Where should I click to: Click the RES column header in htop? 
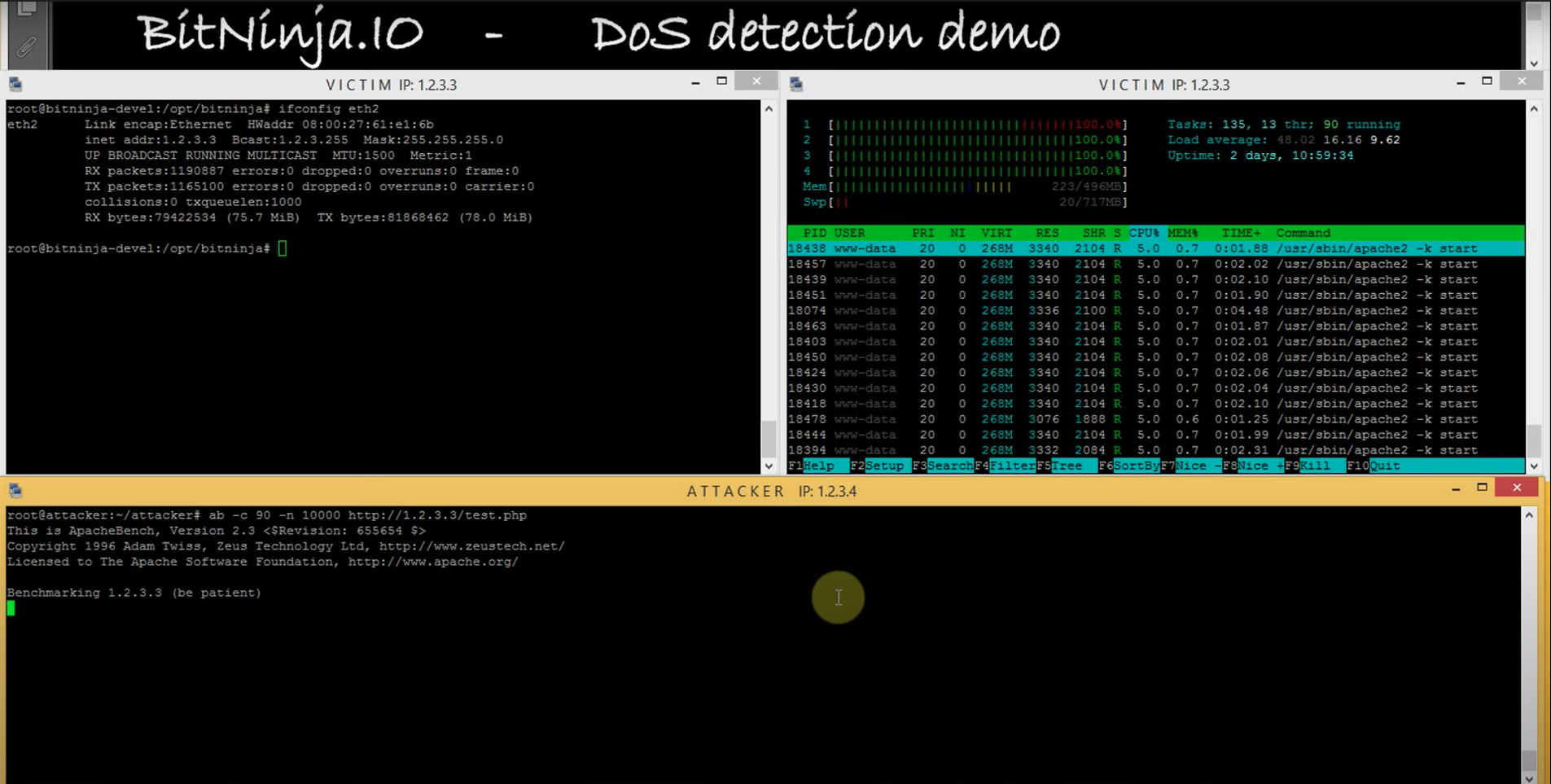[1047, 233]
